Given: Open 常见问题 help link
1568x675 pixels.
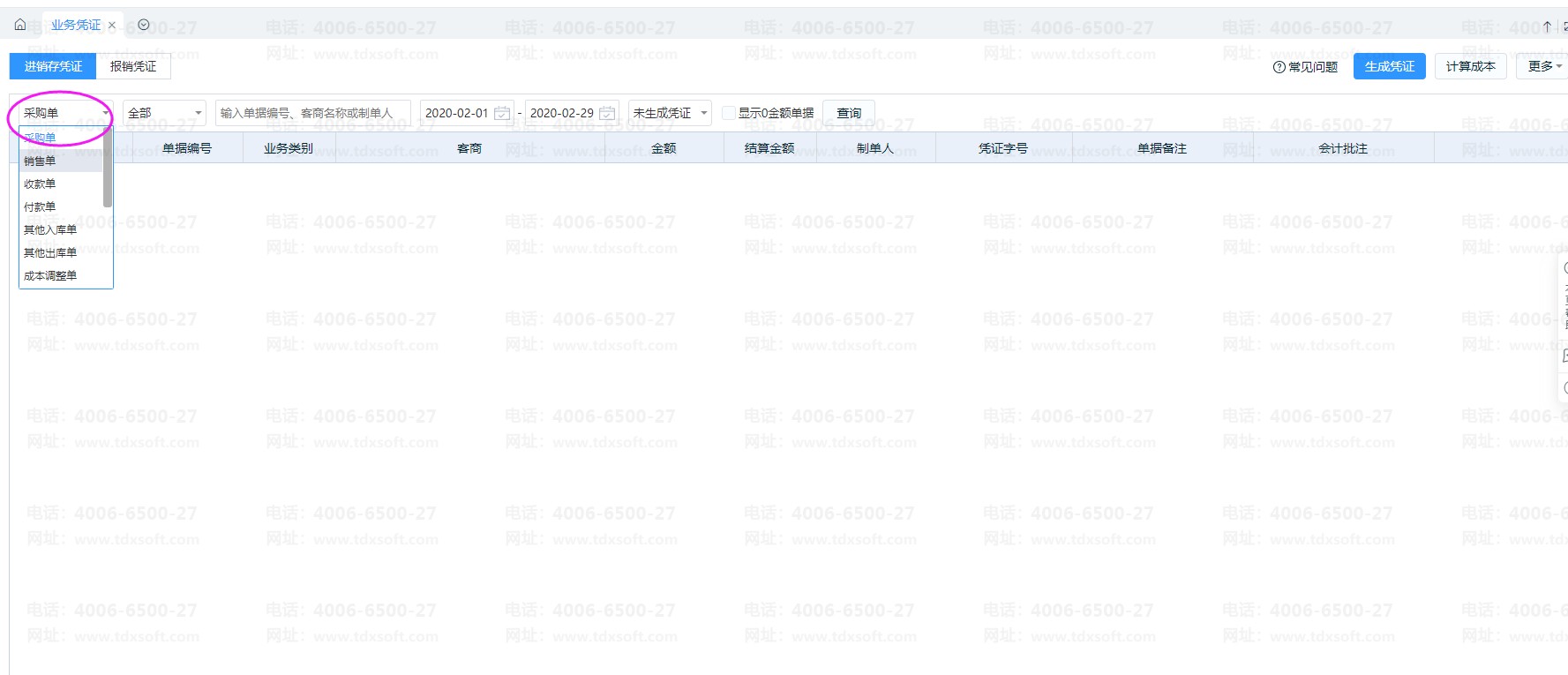Looking at the screenshot, I should click(1305, 67).
